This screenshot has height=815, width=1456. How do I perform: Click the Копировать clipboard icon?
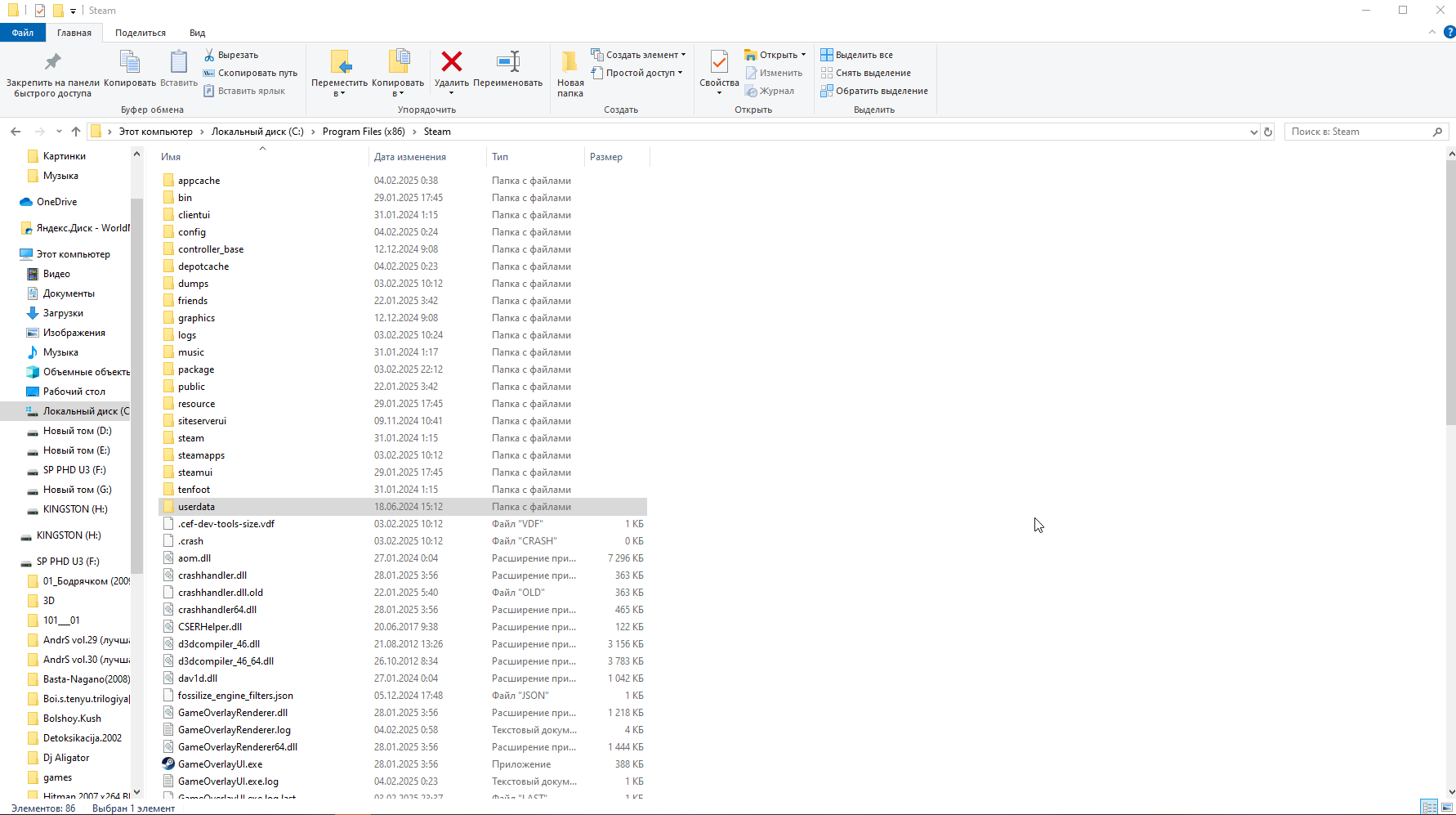[x=130, y=69]
